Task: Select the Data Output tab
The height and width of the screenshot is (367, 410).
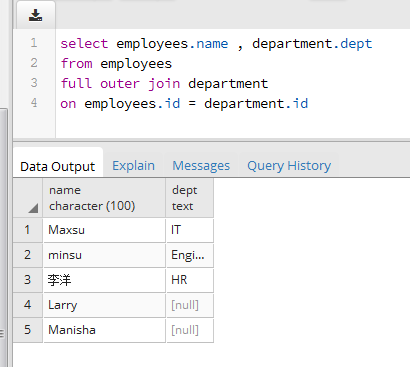Action: [58, 166]
